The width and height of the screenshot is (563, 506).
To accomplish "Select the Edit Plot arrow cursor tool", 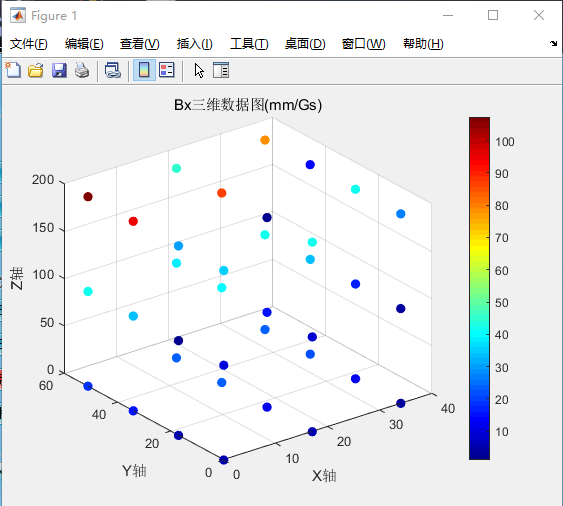I will pos(199,70).
